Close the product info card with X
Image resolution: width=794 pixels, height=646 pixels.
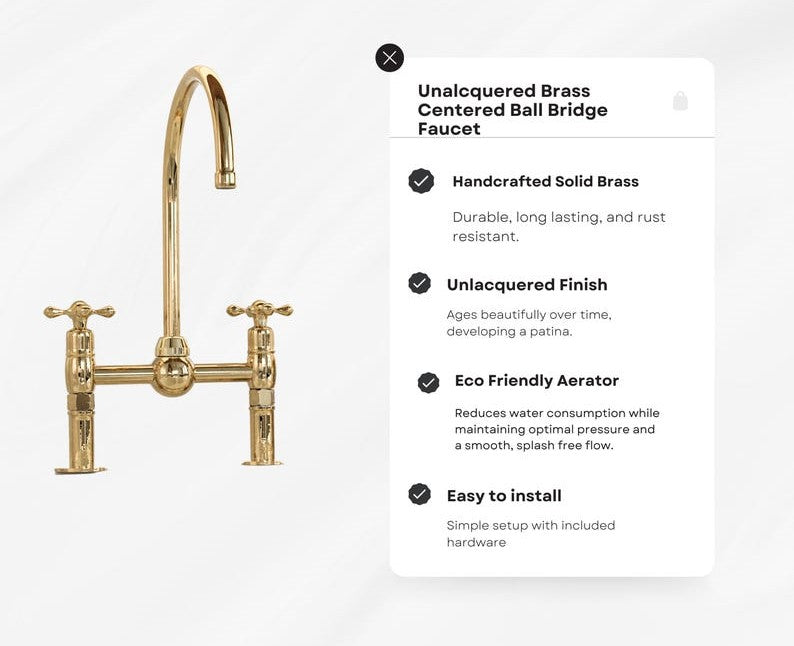point(389,58)
